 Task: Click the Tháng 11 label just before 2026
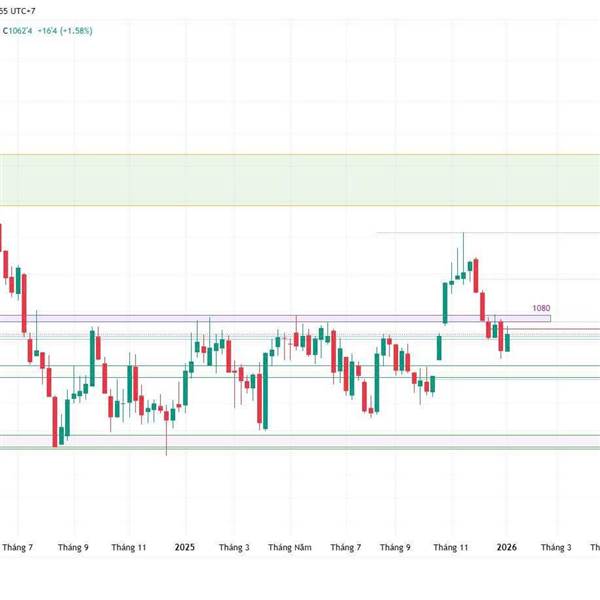click(451, 547)
